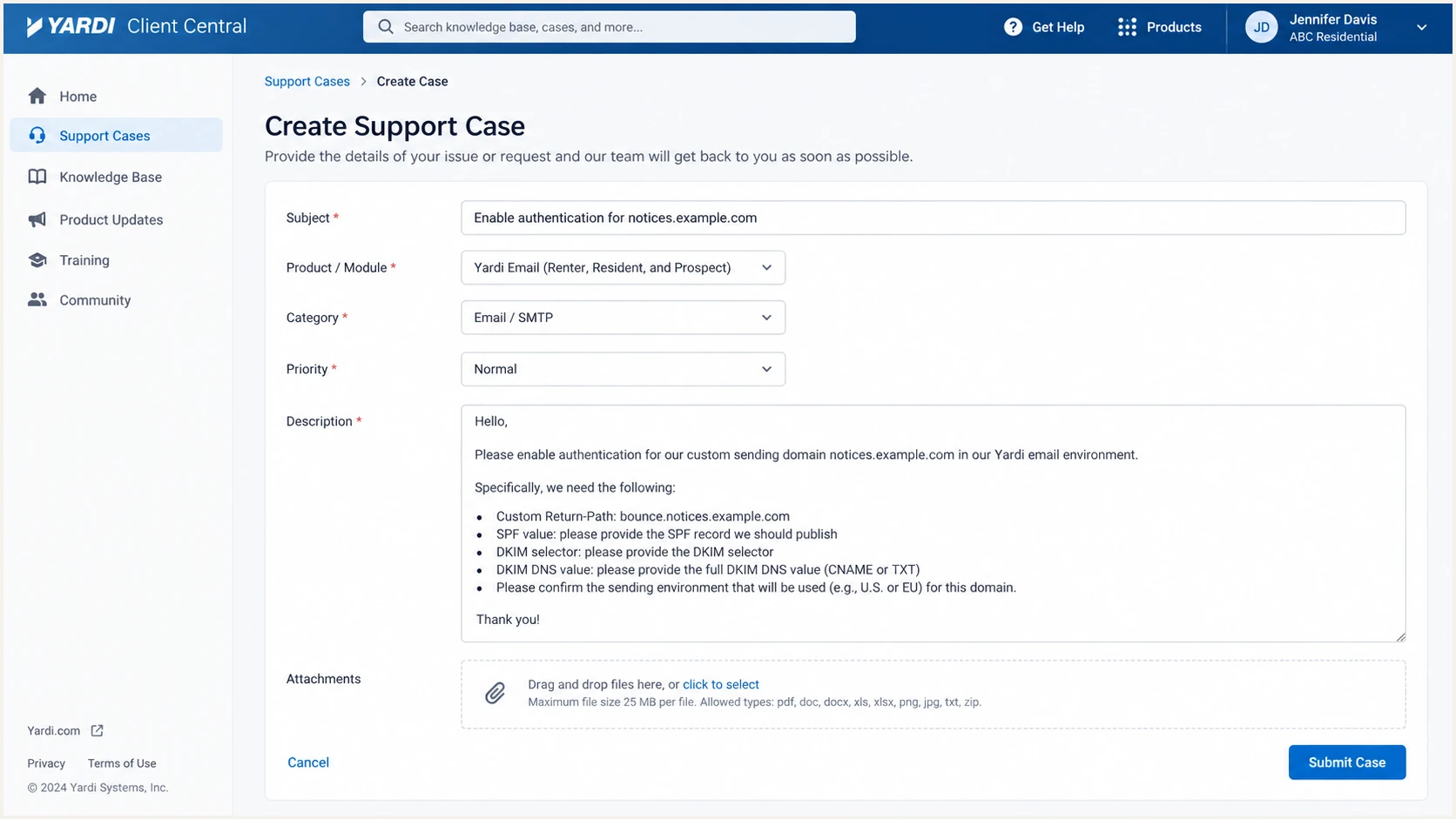Click the Product Updates megaphone icon
The width and height of the screenshot is (1456, 819).
click(37, 219)
